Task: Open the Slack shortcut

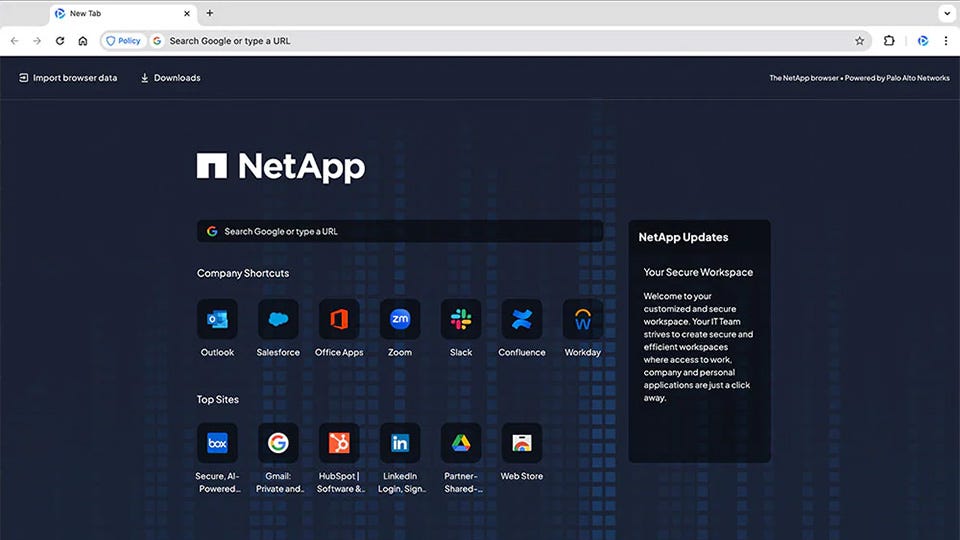Action: pos(461,319)
